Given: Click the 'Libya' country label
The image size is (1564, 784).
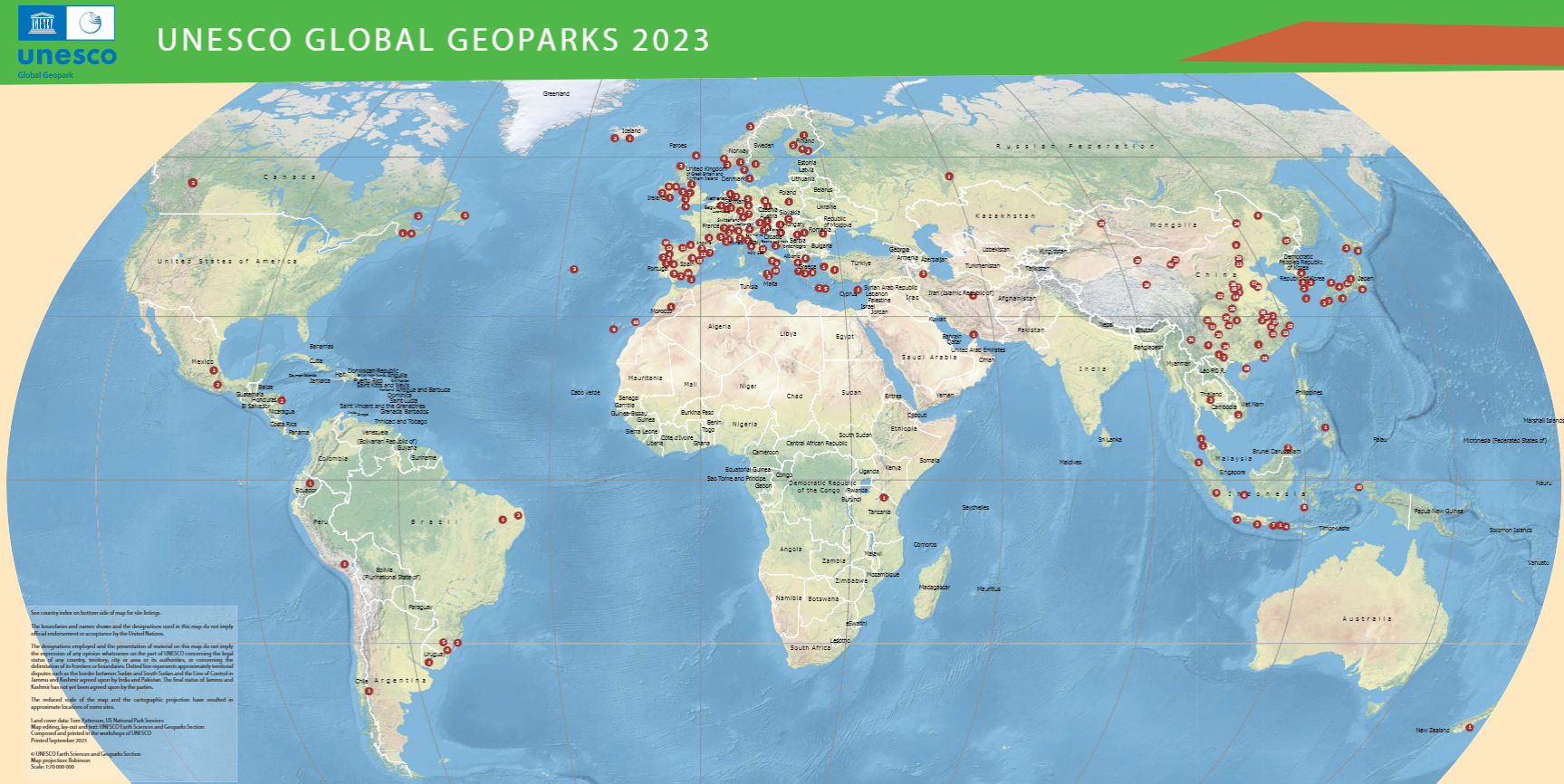Looking at the screenshot, I should 788,333.
